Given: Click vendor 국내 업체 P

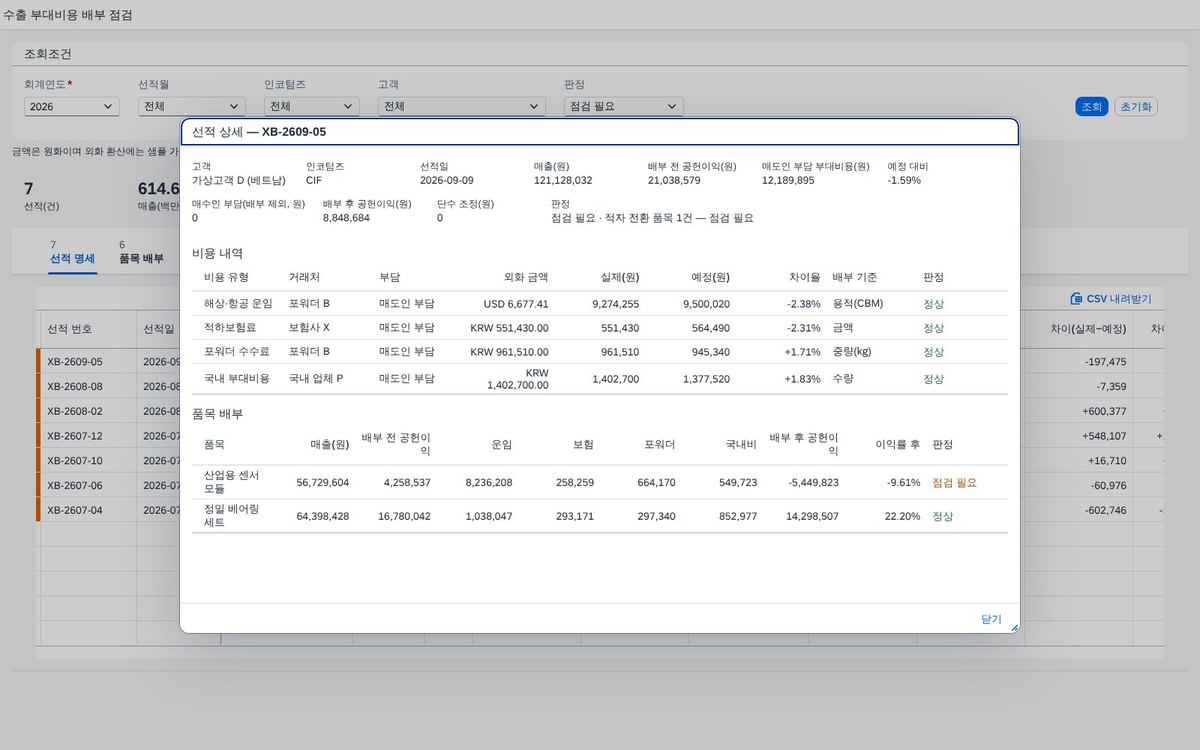Looking at the screenshot, I should (x=316, y=379).
